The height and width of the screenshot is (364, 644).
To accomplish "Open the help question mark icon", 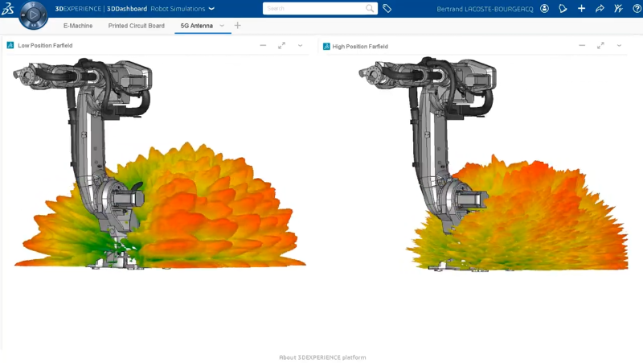I will tap(637, 8).
